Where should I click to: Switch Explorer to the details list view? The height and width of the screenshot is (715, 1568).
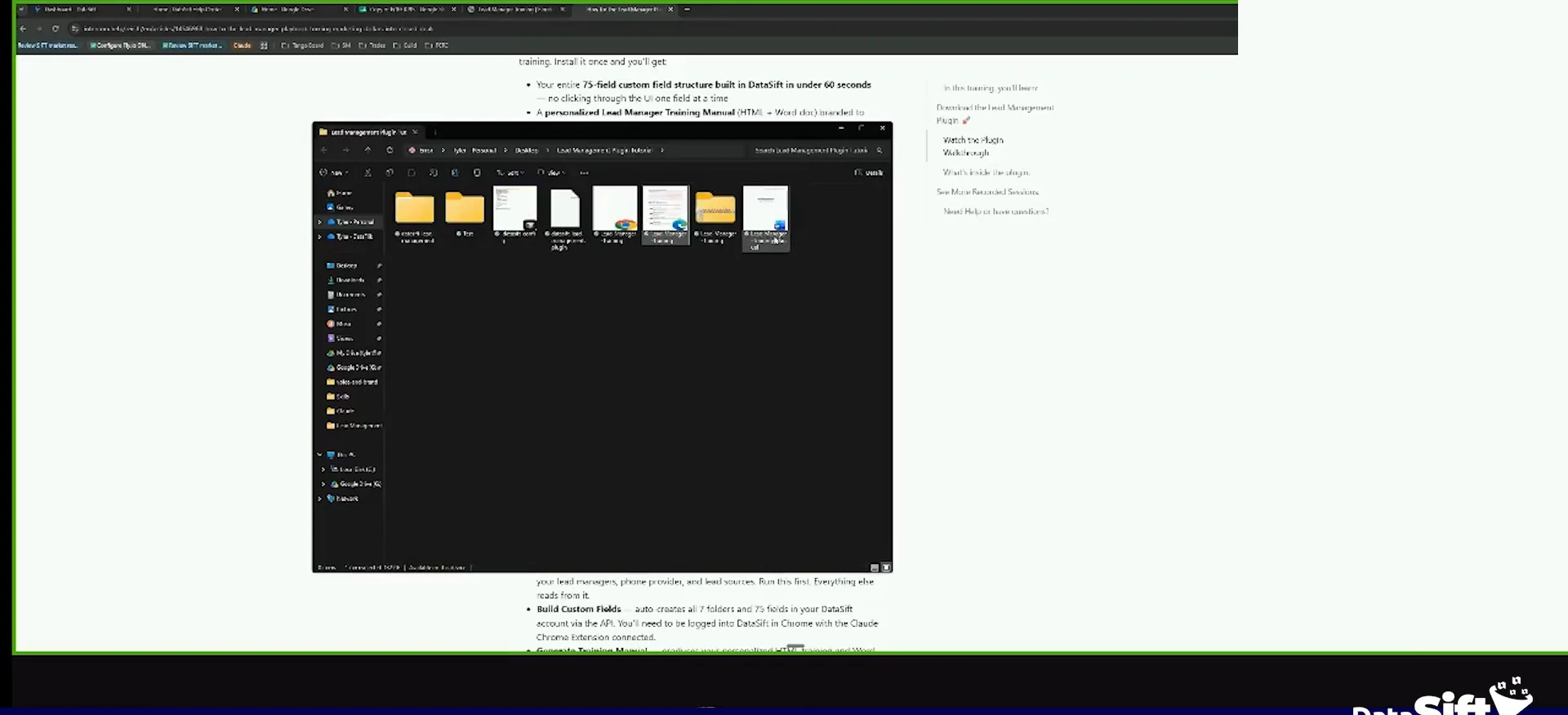(x=874, y=567)
